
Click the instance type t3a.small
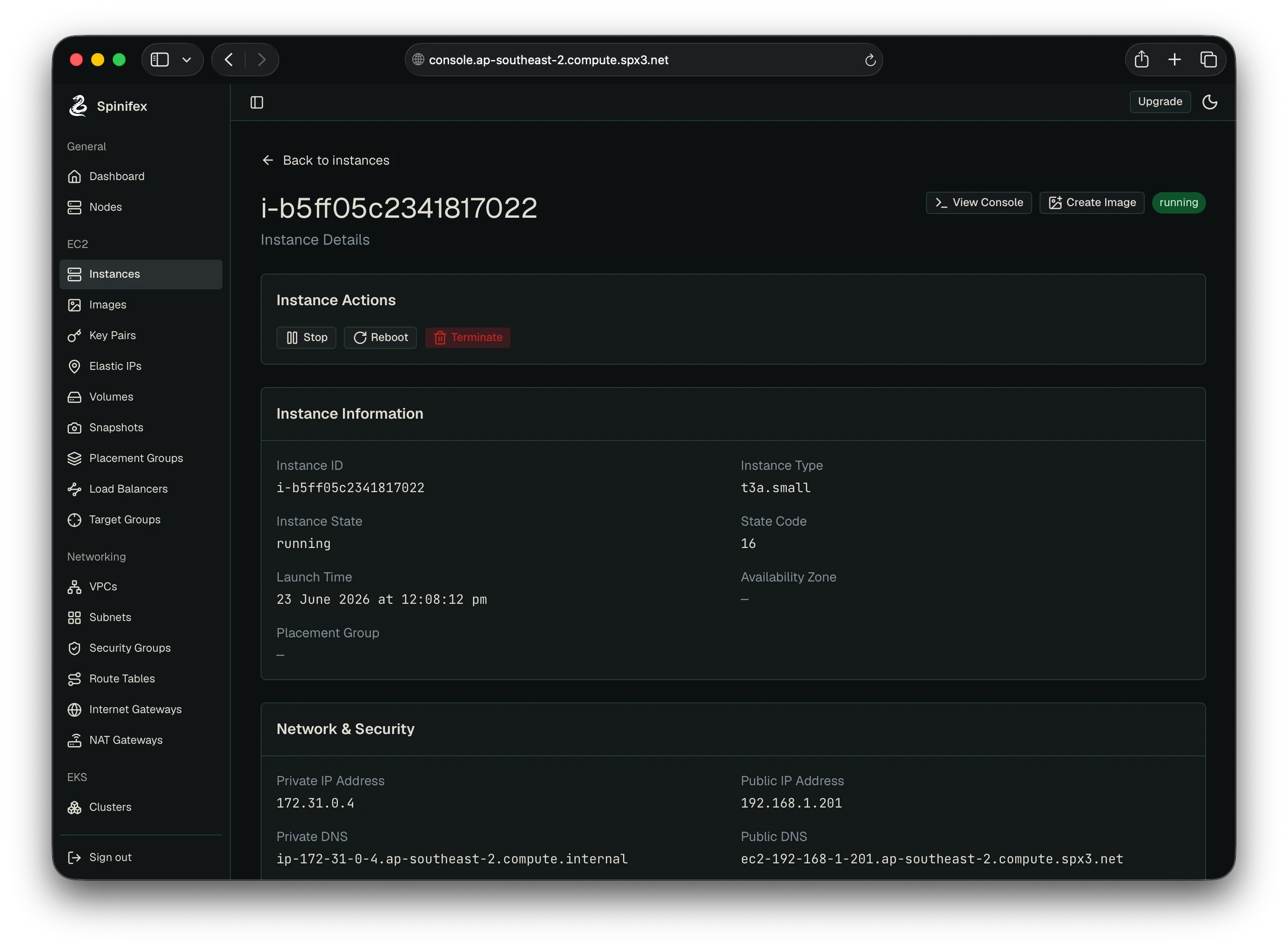click(775, 488)
